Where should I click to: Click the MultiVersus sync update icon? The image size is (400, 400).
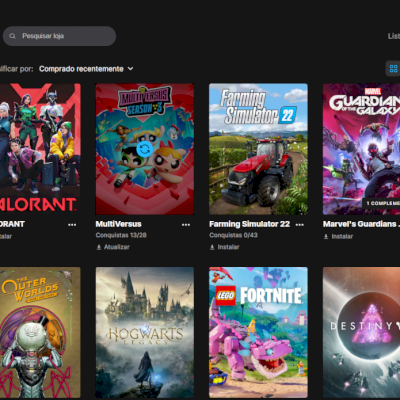[145, 149]
